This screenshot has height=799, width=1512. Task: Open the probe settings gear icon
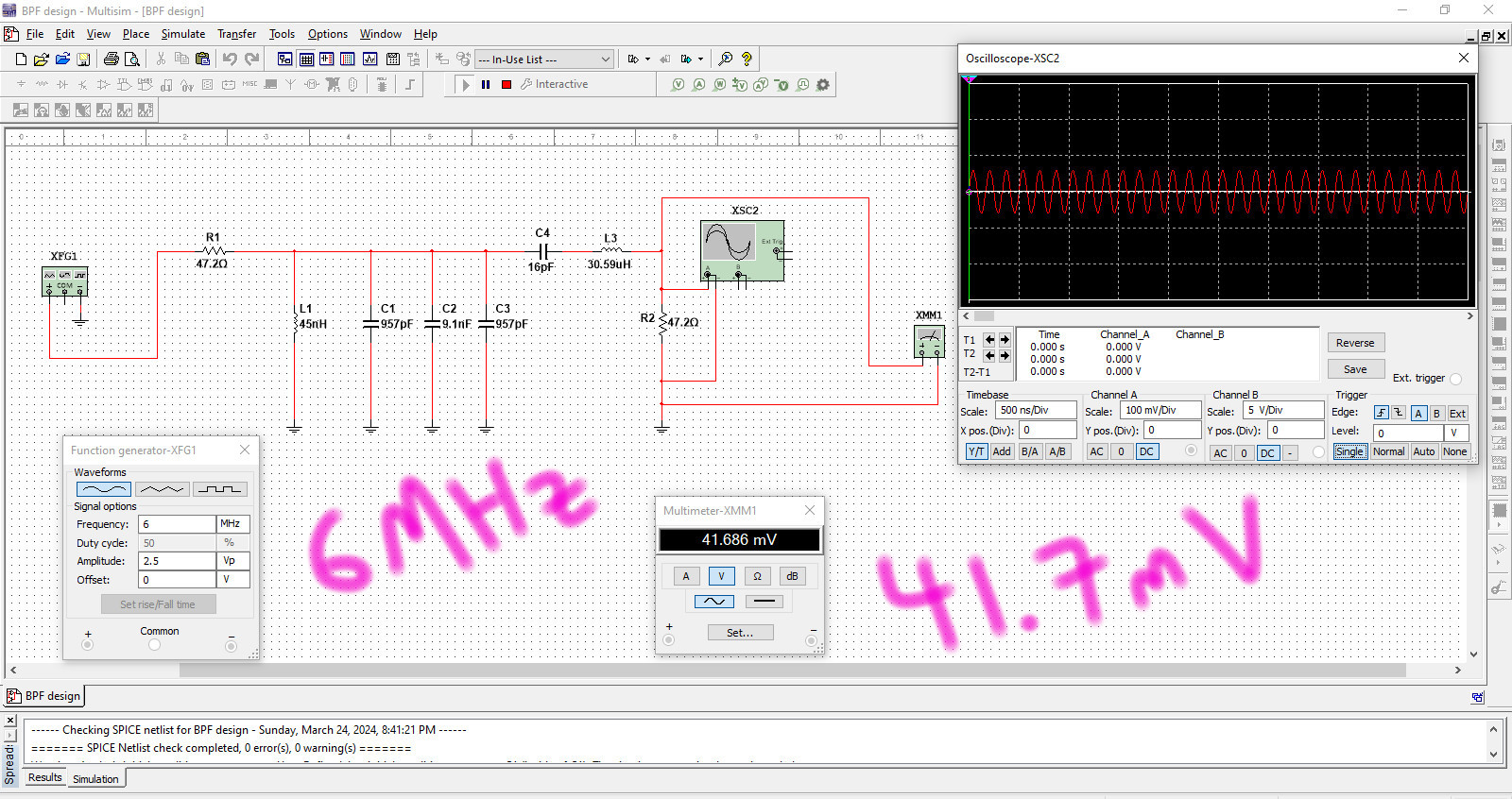823,84
